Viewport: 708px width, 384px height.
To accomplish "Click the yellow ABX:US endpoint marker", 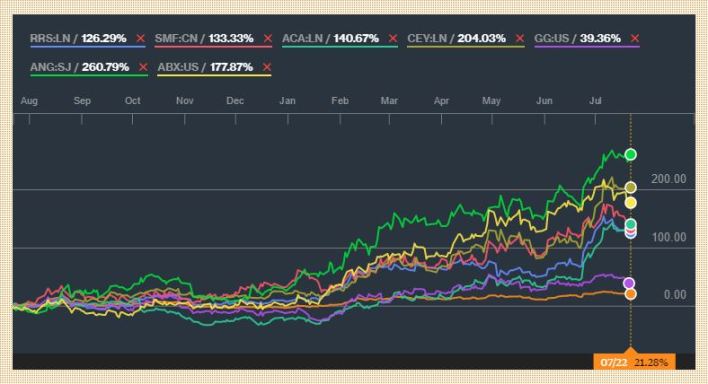I will (630, 202).
